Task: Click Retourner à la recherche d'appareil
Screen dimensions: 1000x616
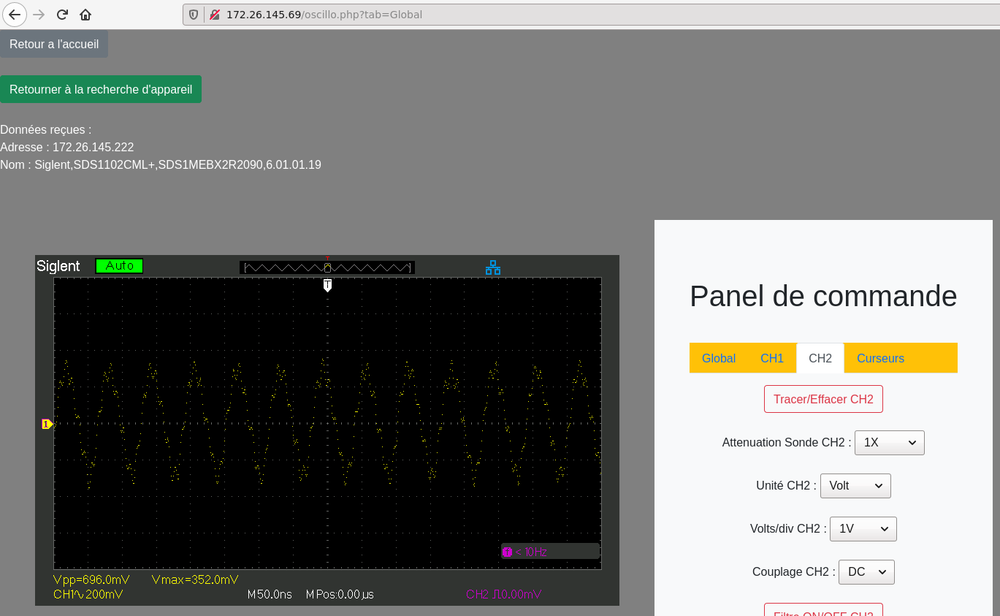Action: coord(100,89)
